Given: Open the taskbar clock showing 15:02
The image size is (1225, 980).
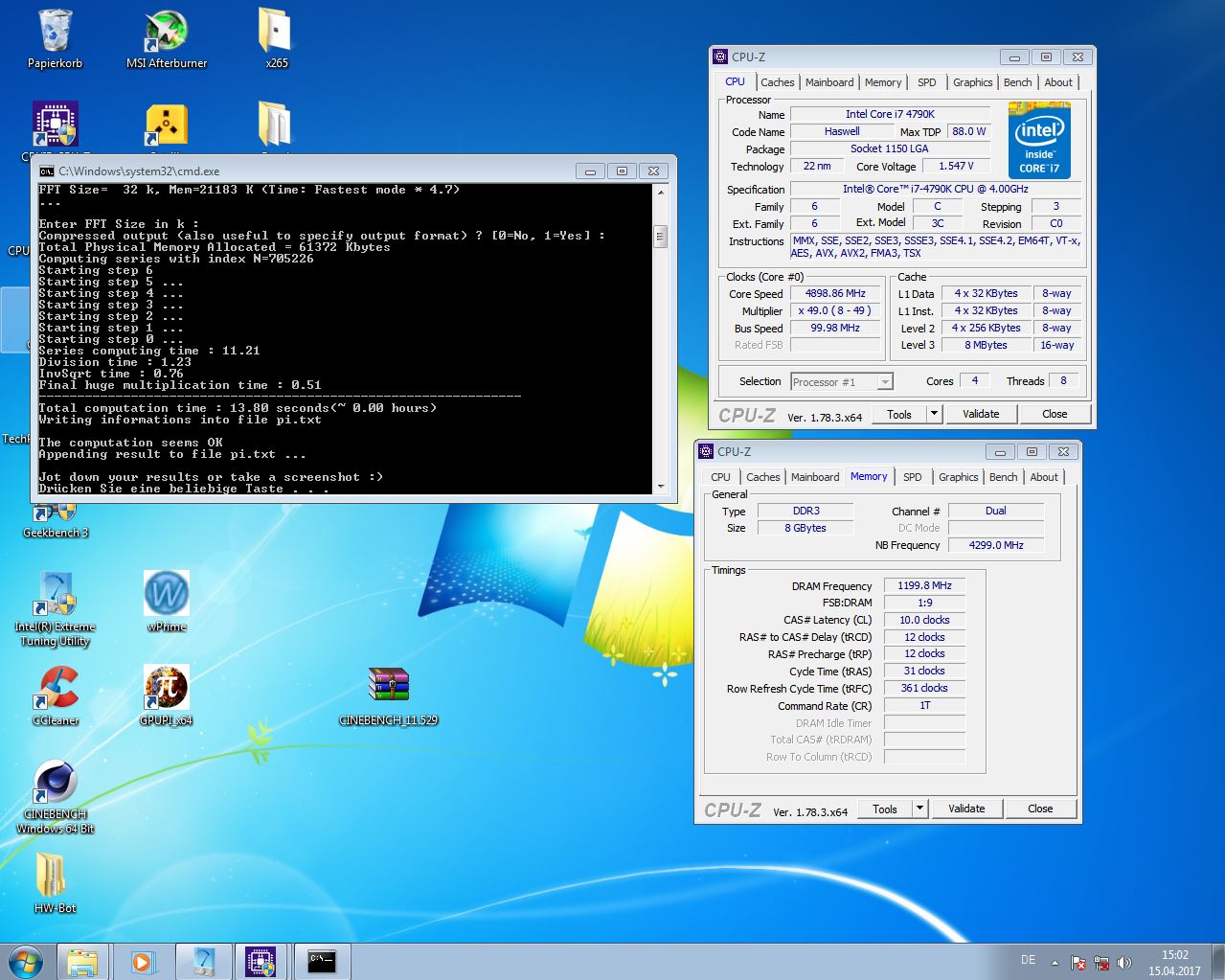Looking at the screenshot, I should (x=1174, y=962).
